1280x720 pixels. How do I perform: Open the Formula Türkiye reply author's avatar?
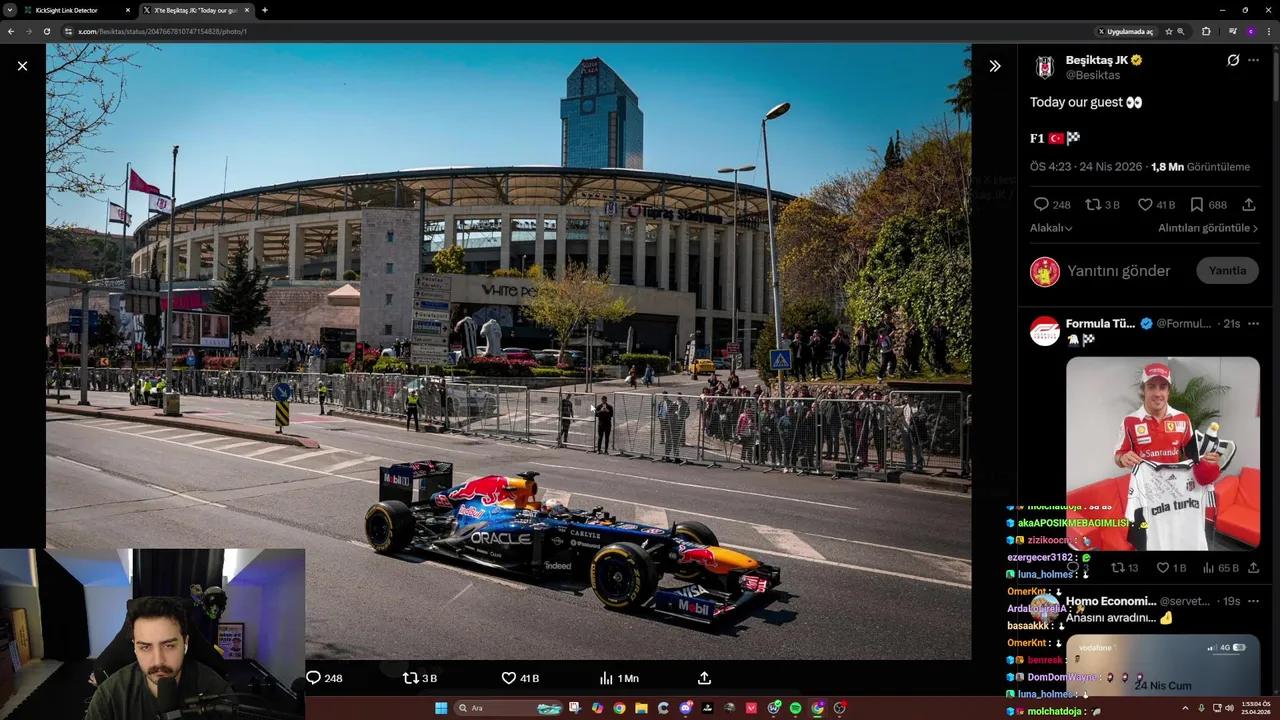coord(1045,331)
